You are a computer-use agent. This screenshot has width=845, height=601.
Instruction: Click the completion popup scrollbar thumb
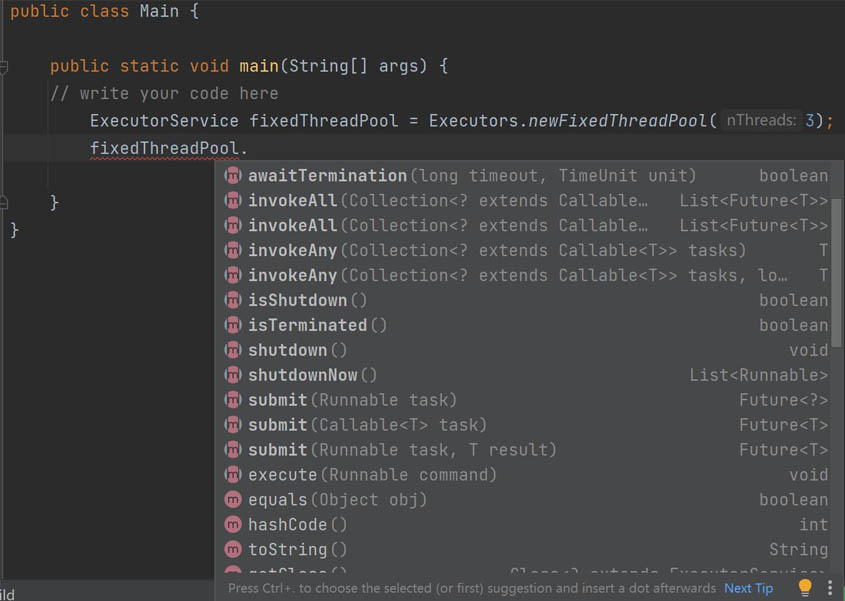[836, 273]
